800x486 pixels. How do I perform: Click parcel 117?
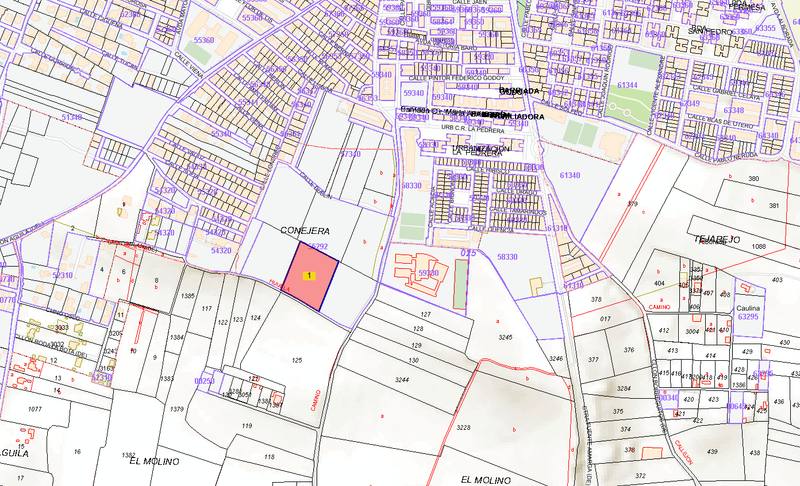207,309
